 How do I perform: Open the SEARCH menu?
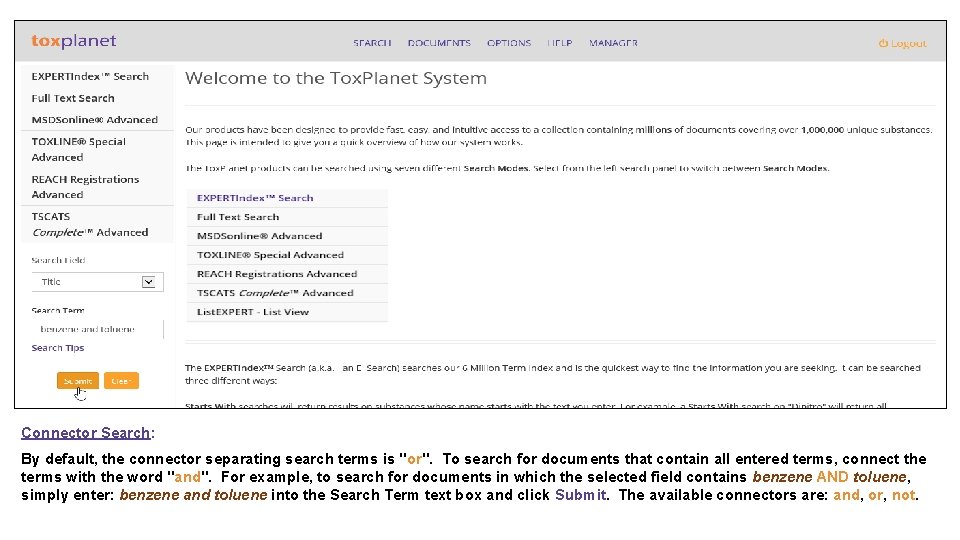point(372,43)
